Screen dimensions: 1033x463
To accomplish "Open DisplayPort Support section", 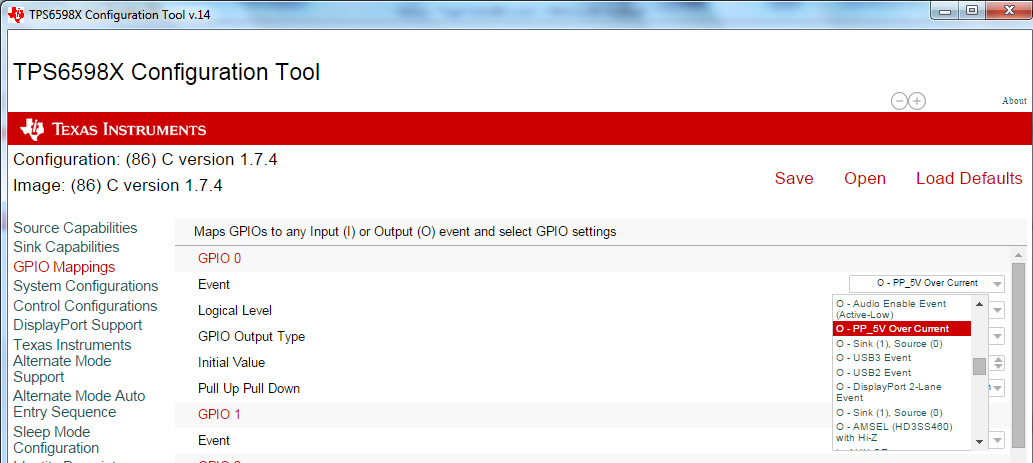I will [x=78, y=325].
